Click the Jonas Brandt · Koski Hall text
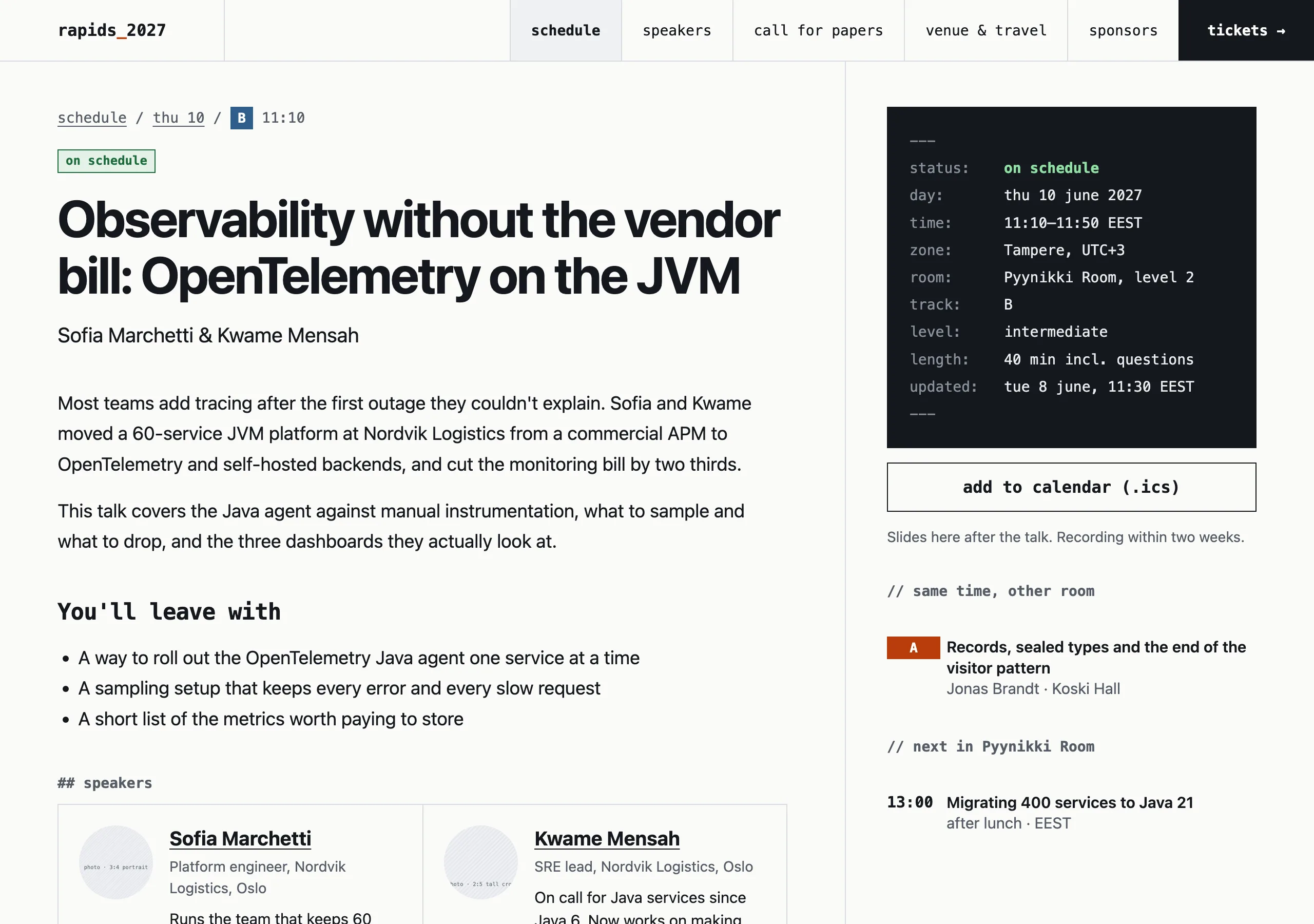Viewport: 1314px width, 924px height. (x=1034, y=689)
